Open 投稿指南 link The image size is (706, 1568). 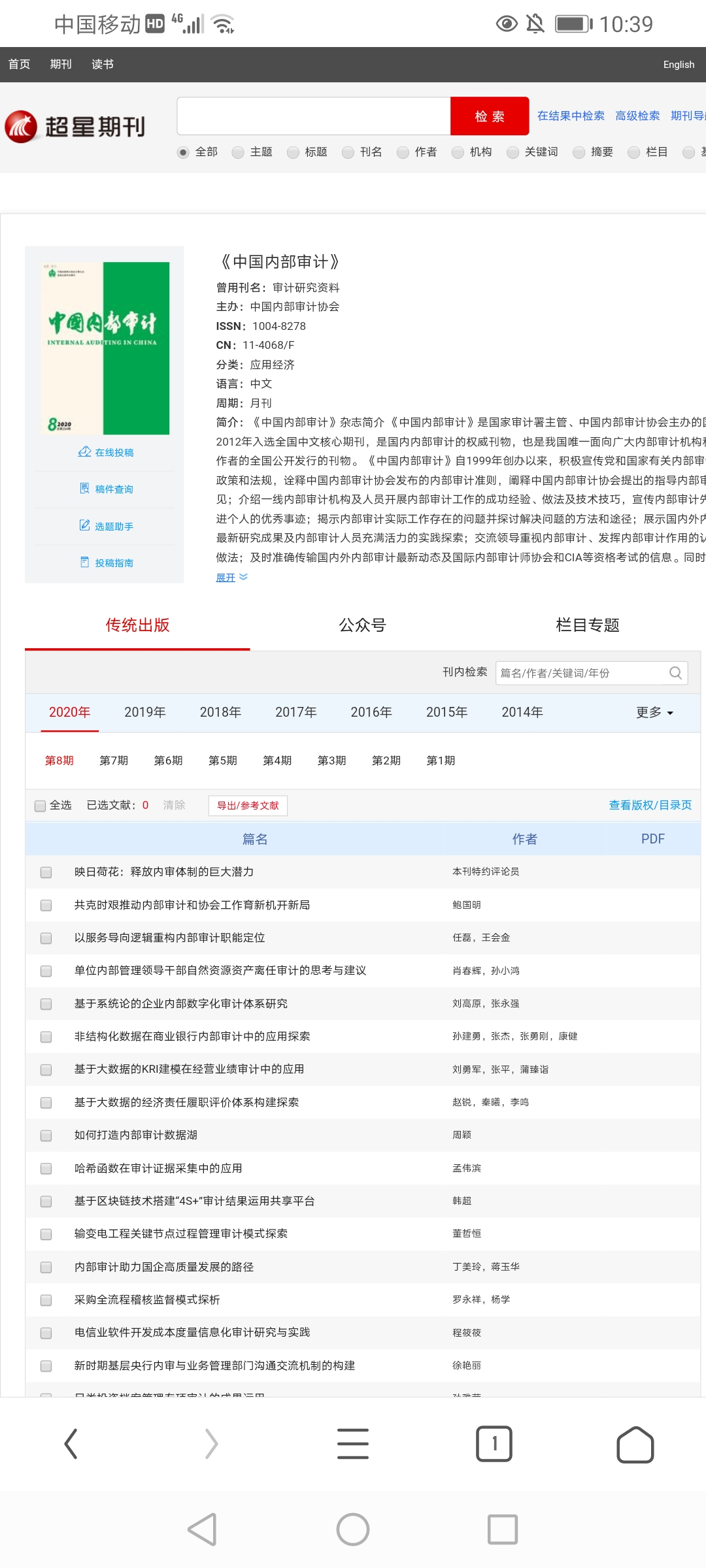(x=106, y=563)
